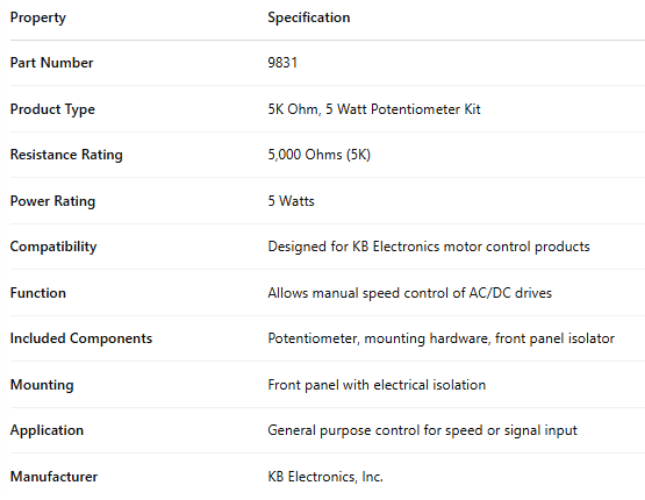The height and width of the screenshot is (500, 645).
Task: Select the Product Type label
Action: click(52, 109)
